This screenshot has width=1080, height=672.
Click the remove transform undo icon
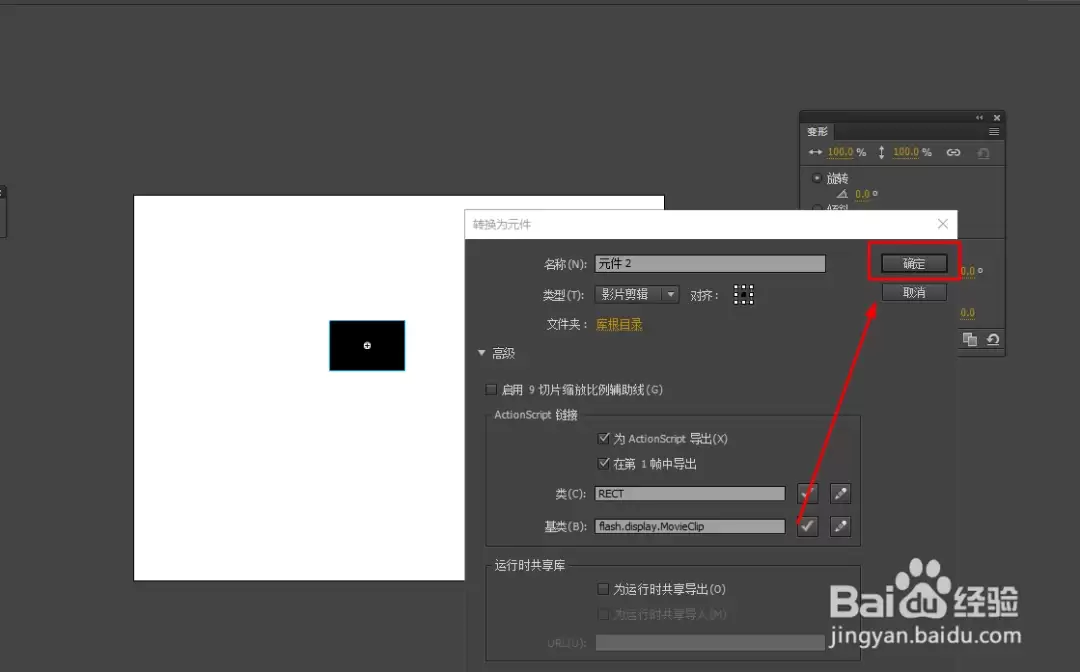coord(993,339)
